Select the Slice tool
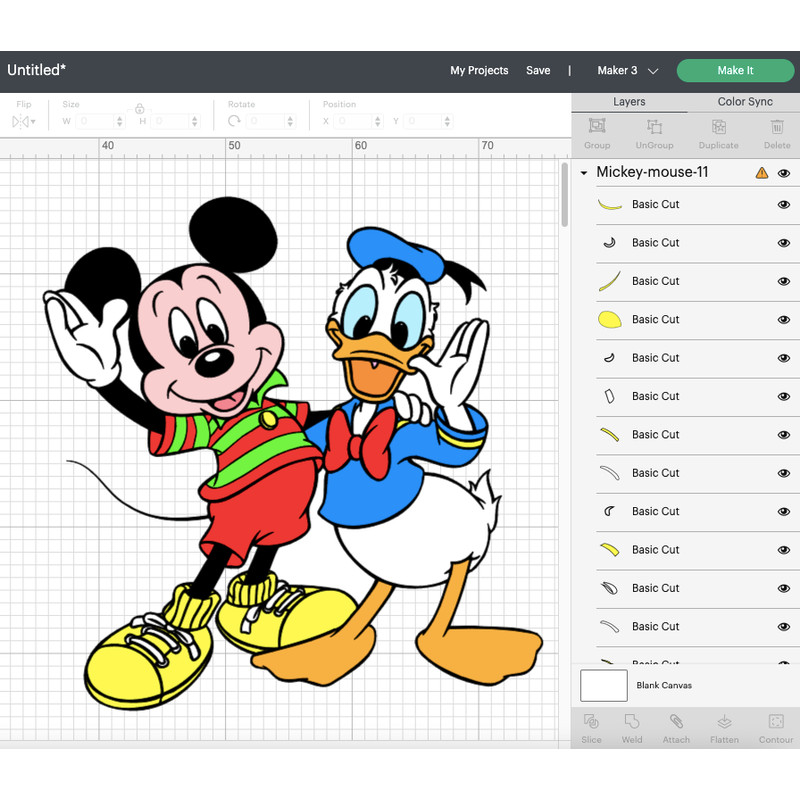The image size is (800, 800). tap(591, 727)
